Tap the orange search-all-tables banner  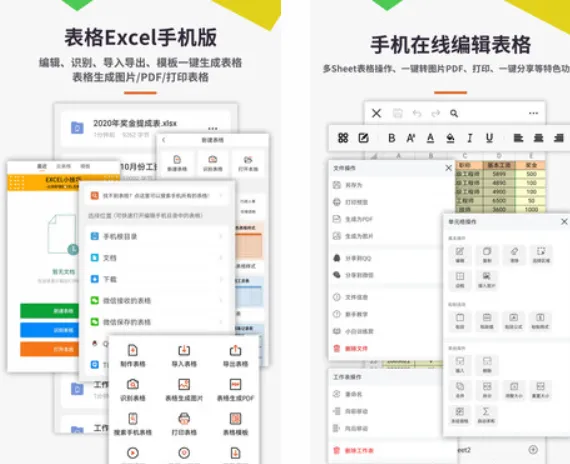(157, 196)
